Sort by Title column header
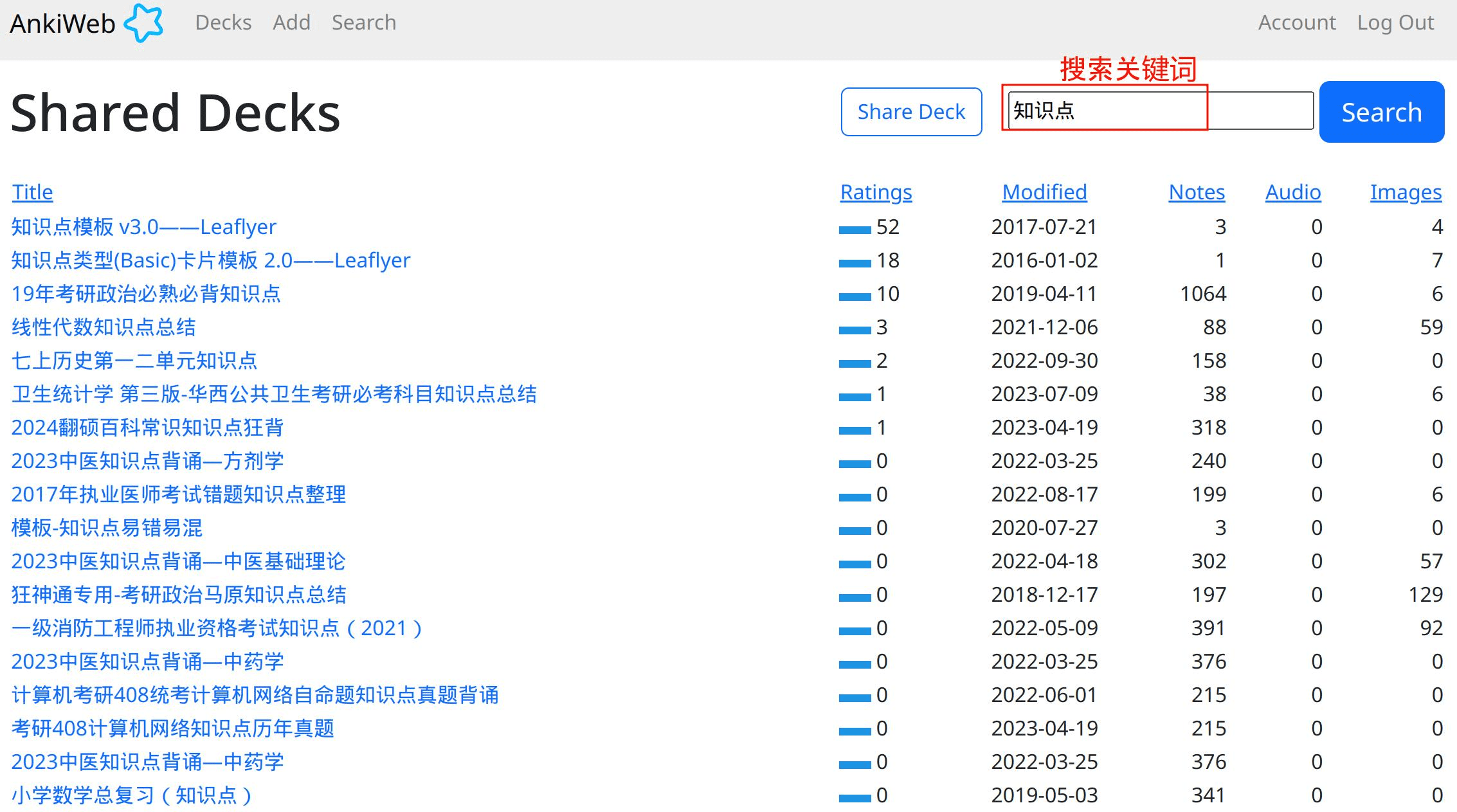The width and height of the screenshot is (1457, 812). [33, 192]
